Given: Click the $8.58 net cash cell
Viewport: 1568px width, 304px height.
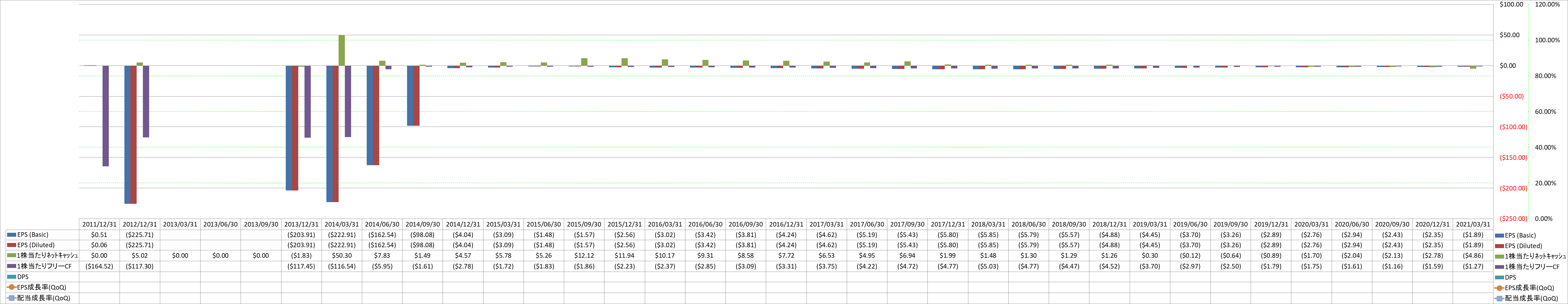Looking at the screenshot, I should (746, 256).
